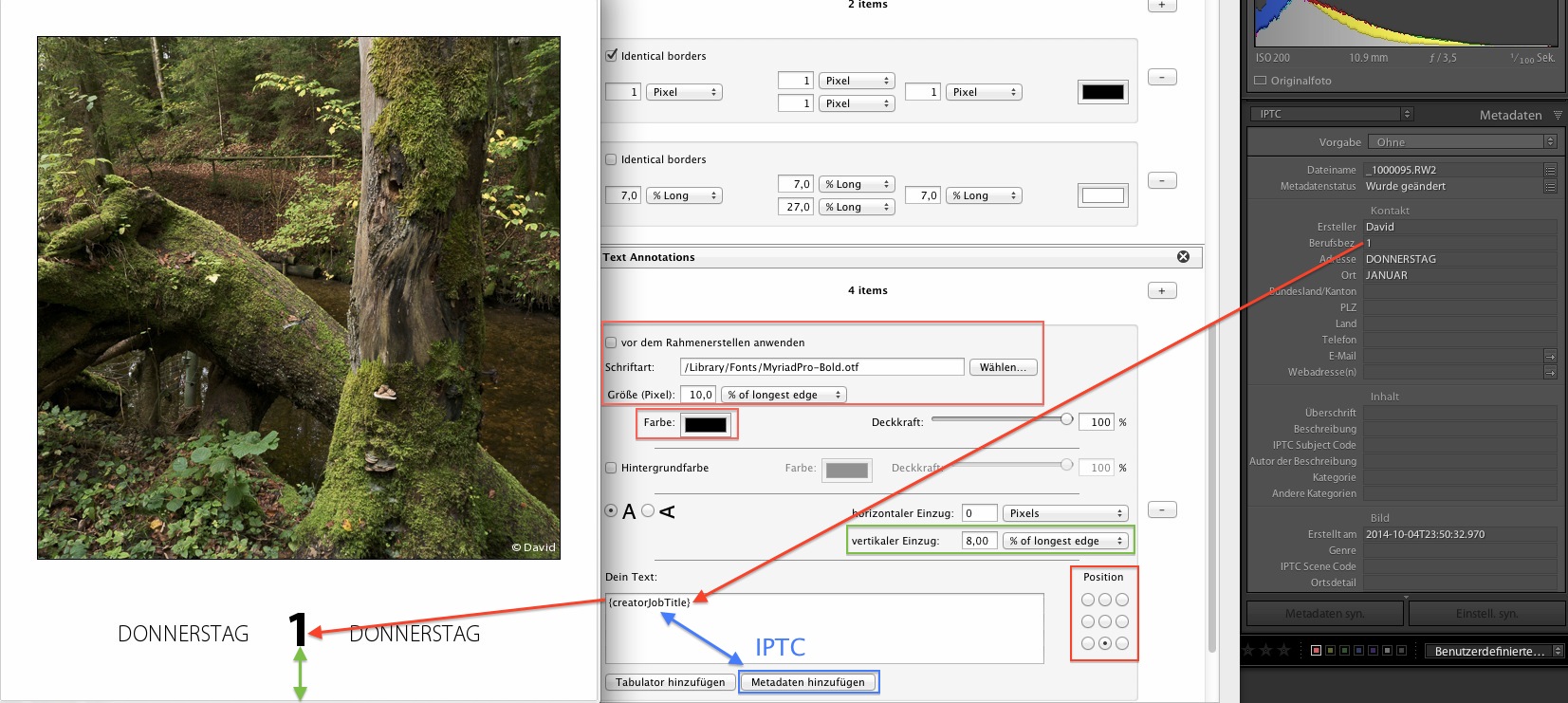
Task: Open the horizontaler Einzug Pixels dropdown
Action: point(1065,513)
